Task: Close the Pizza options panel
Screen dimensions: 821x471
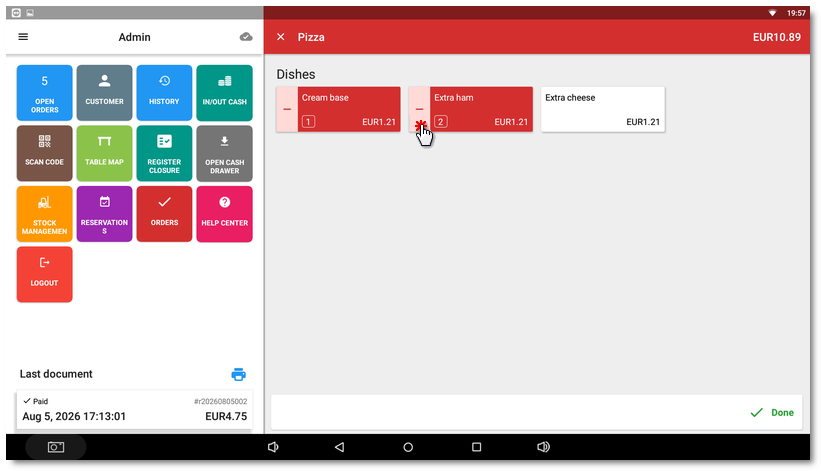Action: tap(281, 37)
